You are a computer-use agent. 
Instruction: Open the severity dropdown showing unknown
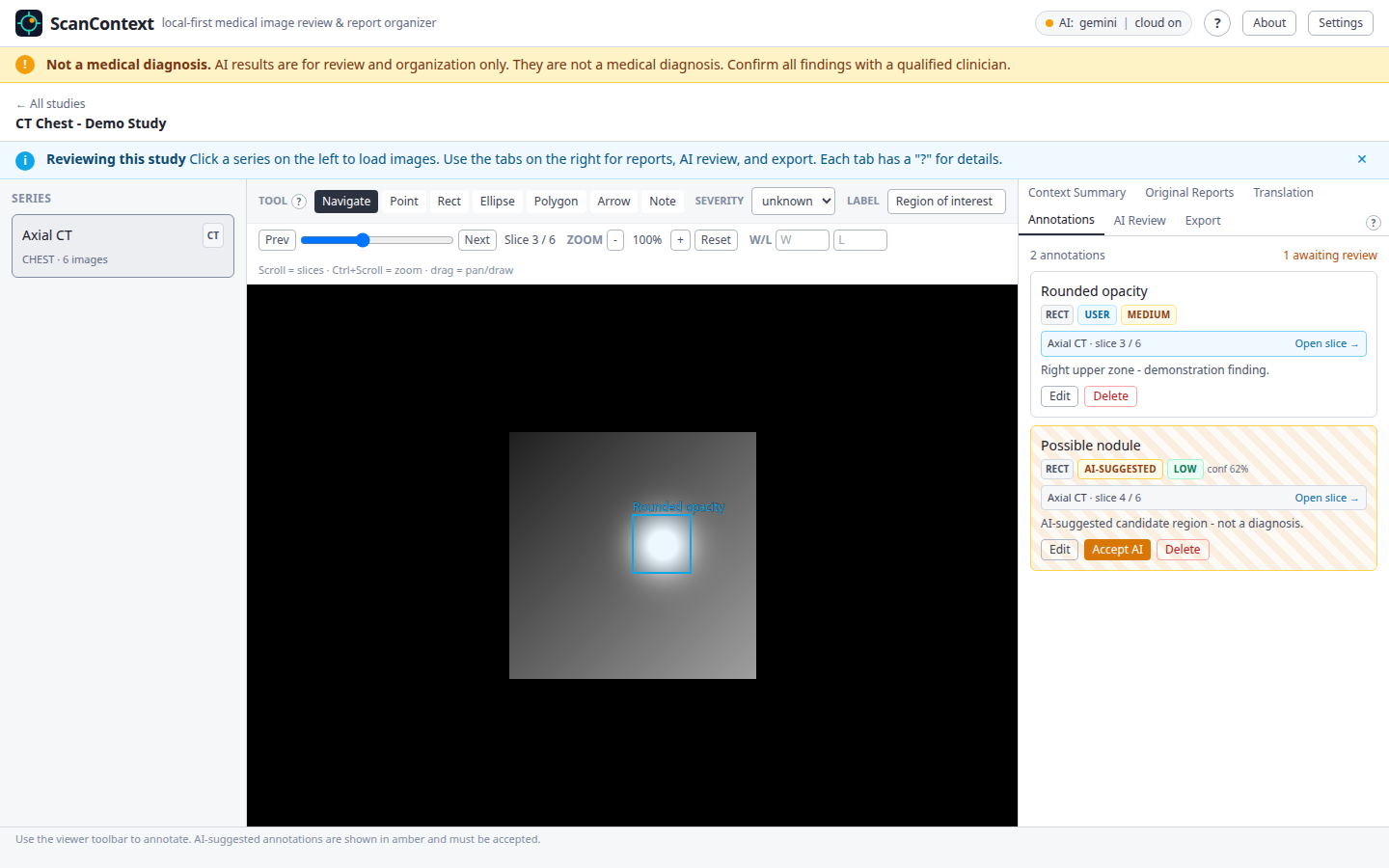point(793,201)
